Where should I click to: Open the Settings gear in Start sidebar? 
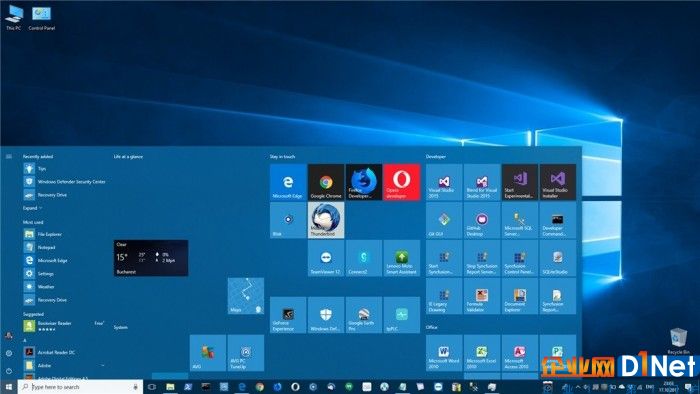[8, 353]
